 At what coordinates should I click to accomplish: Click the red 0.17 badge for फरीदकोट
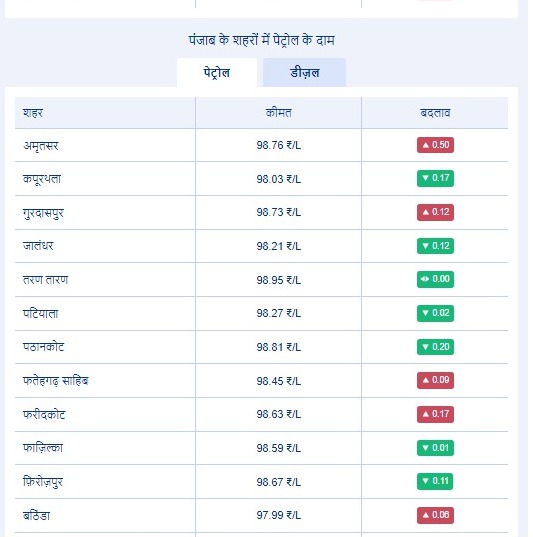[x=435, y=414]
